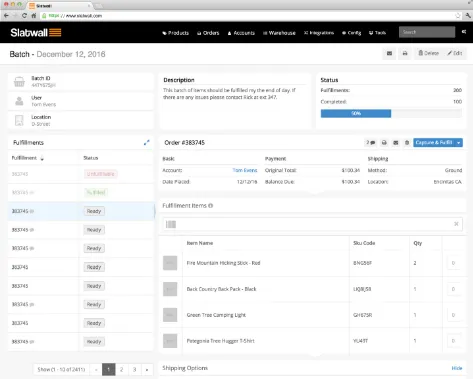The width and height of the screenshot is (473, 379).
Task: Email the batch using the envelope icon
Action: pos(389,53)
